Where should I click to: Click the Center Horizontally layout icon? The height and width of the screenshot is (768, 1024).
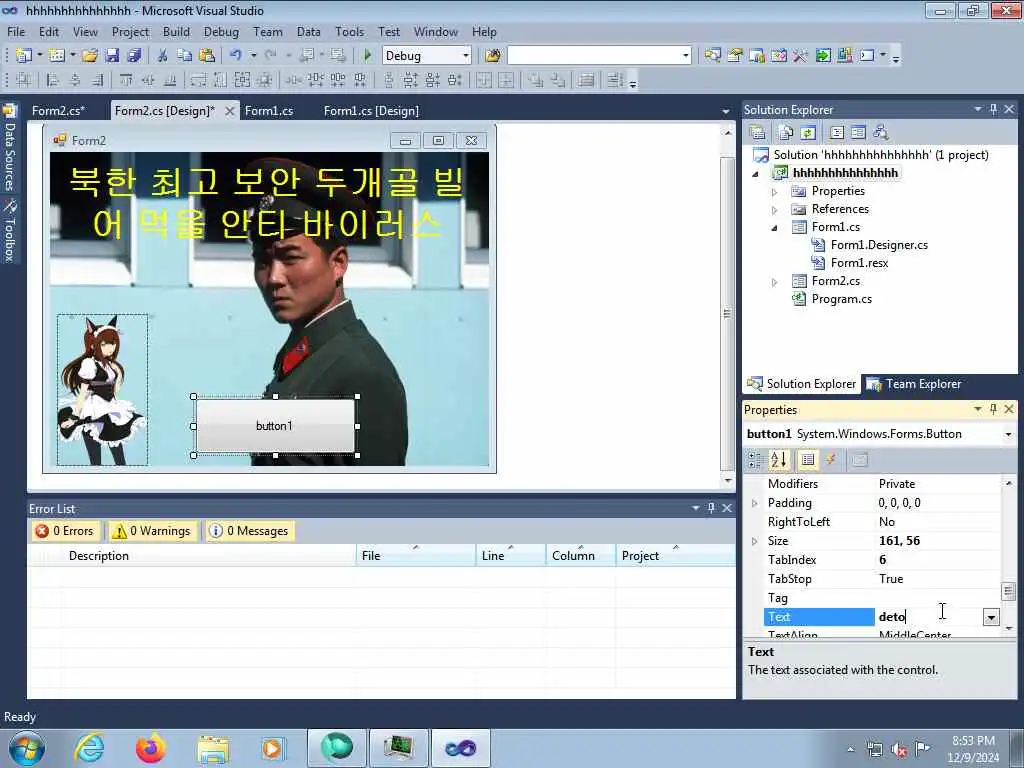(x=483, y=80)
